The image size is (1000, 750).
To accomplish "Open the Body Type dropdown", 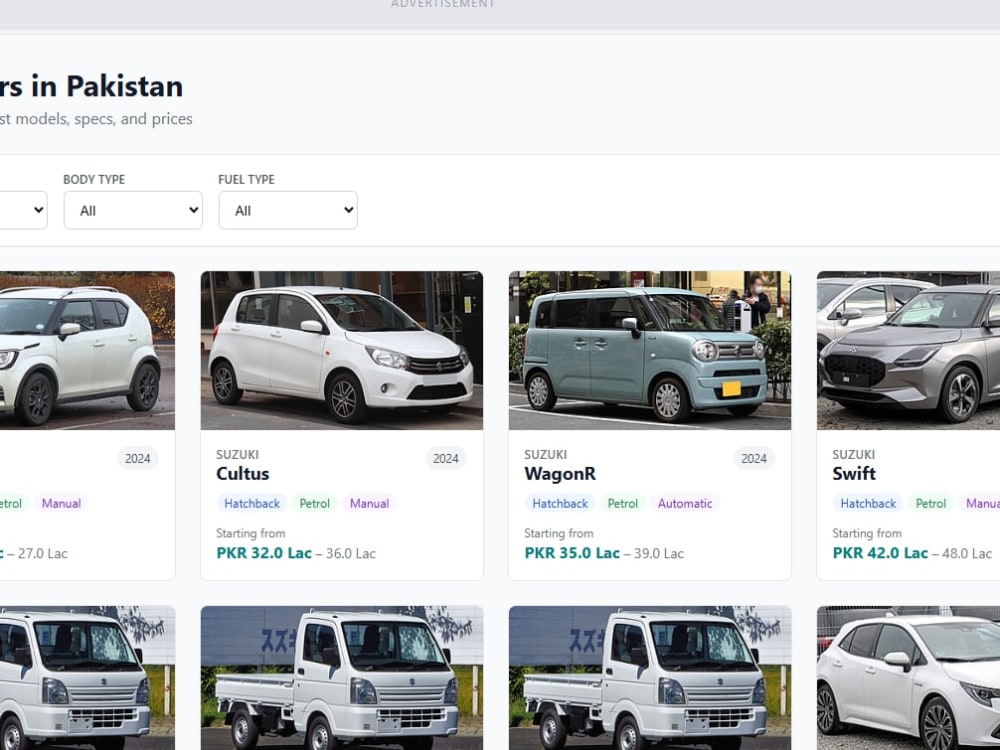I will point(133,210).
